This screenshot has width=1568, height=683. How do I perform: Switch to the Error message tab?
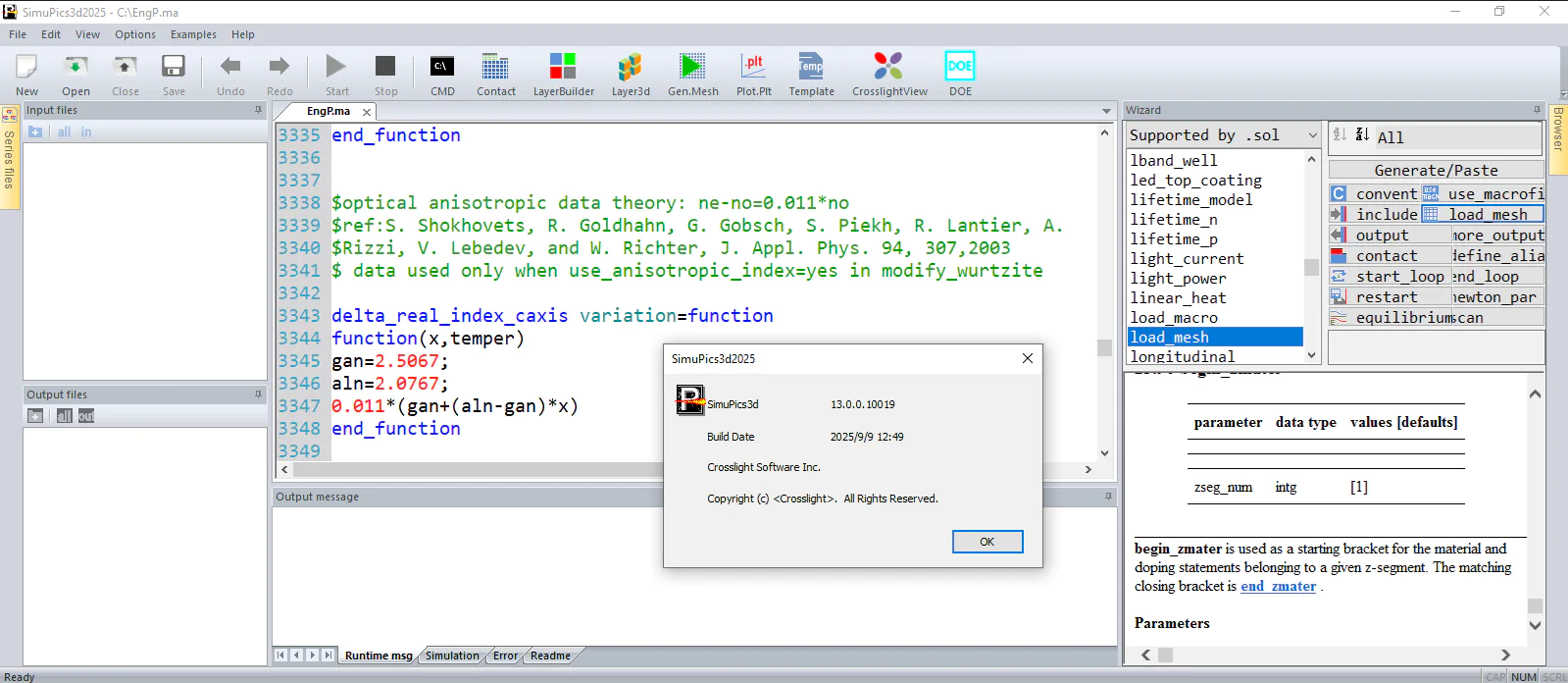(505, 656)
